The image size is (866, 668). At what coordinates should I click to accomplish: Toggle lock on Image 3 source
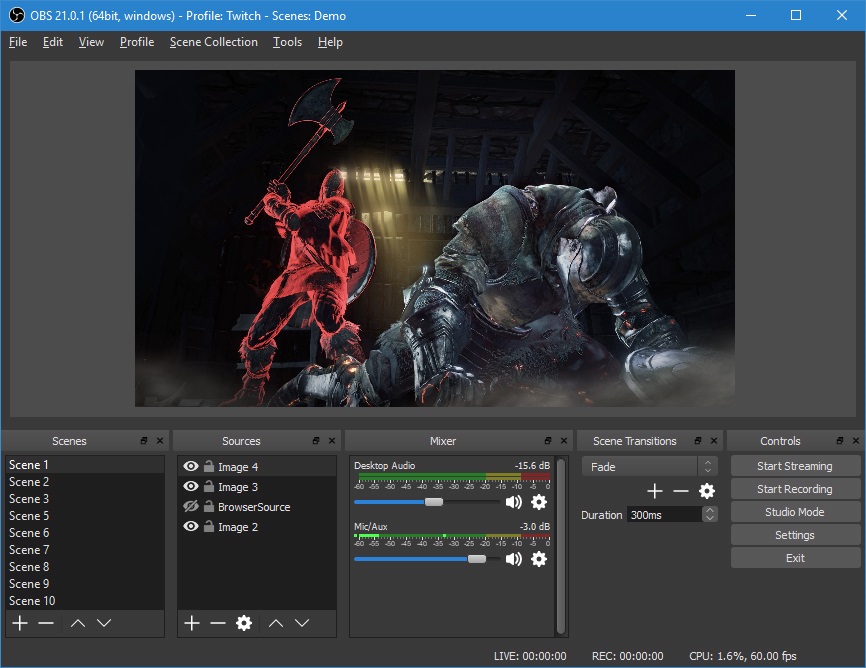pyautogui.click(x=209, y=486)
